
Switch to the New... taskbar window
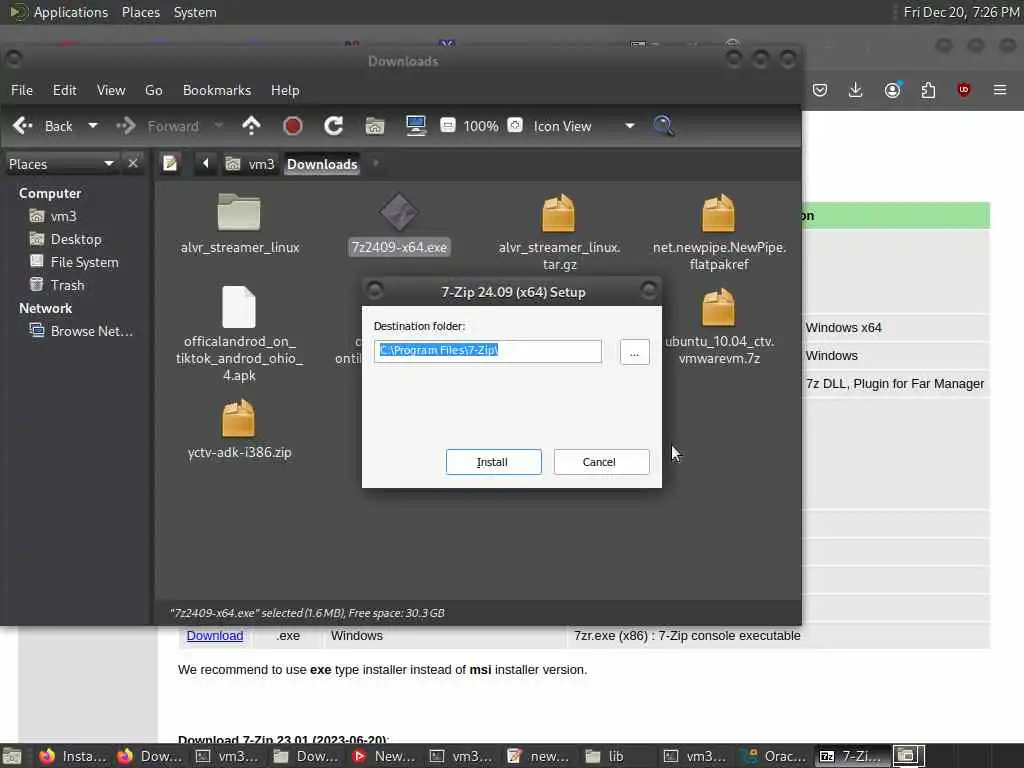[384, 756]
